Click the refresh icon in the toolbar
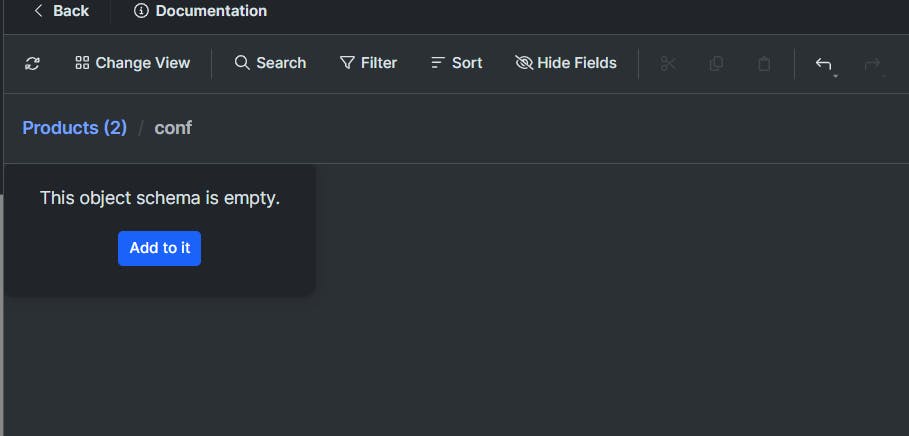The height and width of the screenshot is (436, 909). pos(33,63)
